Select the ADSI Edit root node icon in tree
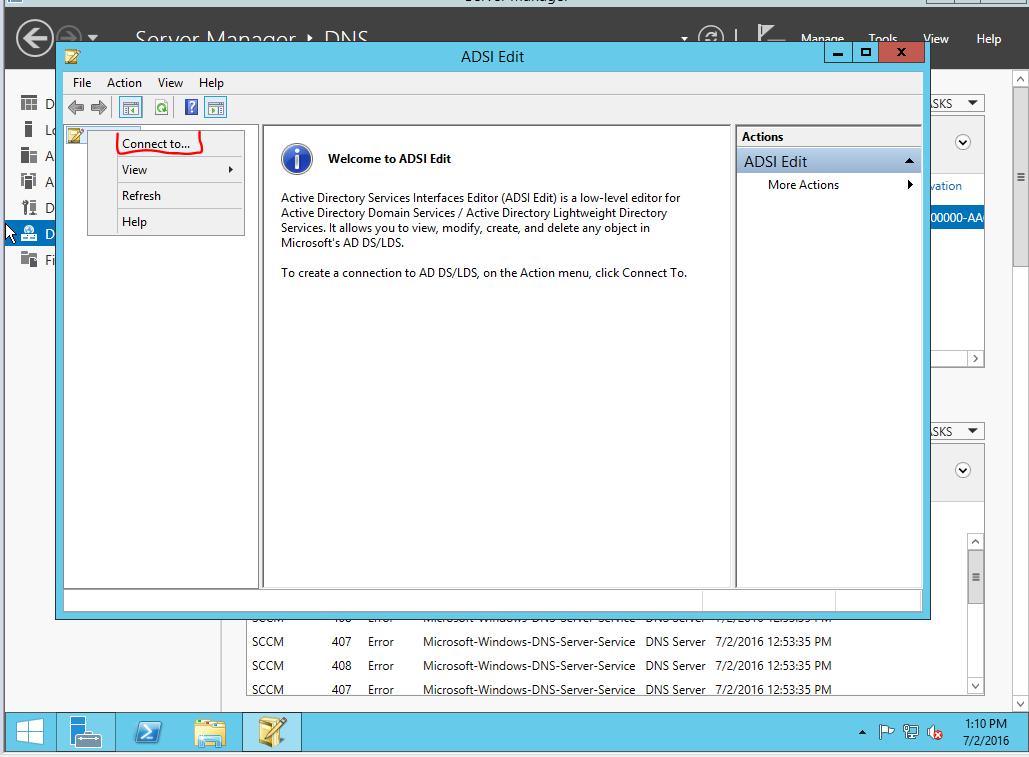This screenshot has height=757, width=1029. click(75, 136)
